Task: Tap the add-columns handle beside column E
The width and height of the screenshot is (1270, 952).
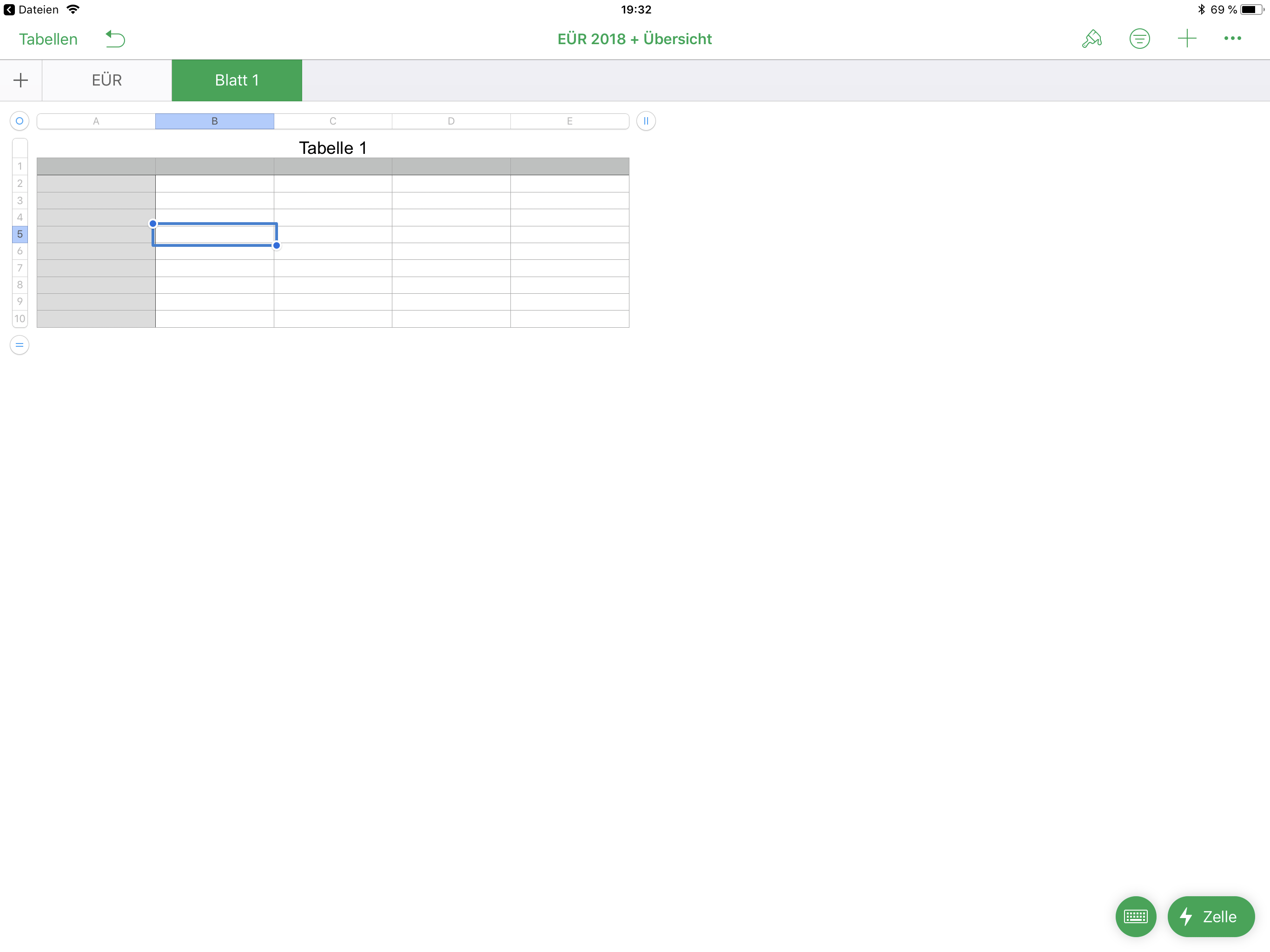Action: 646,121
